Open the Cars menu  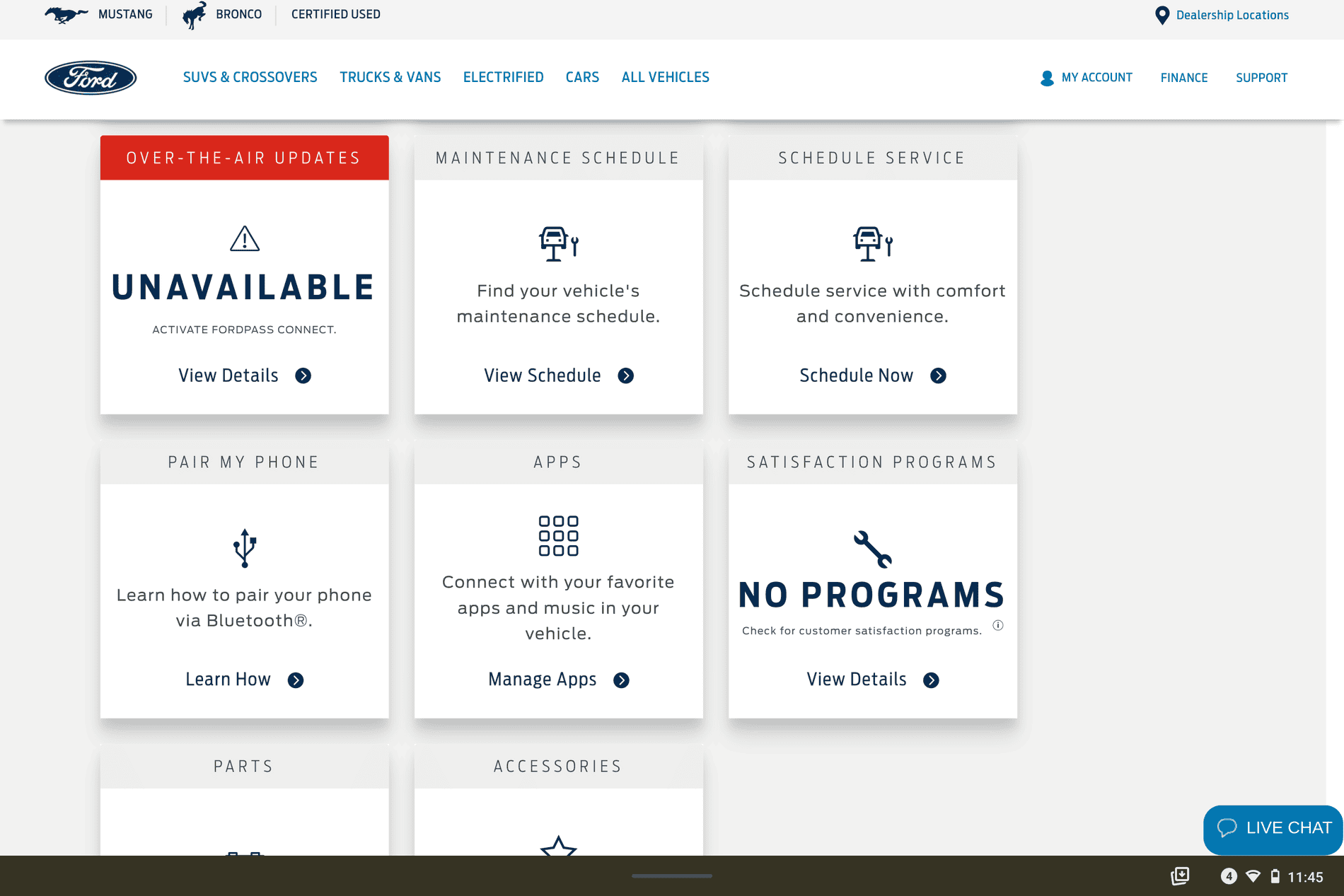(582, 77)
